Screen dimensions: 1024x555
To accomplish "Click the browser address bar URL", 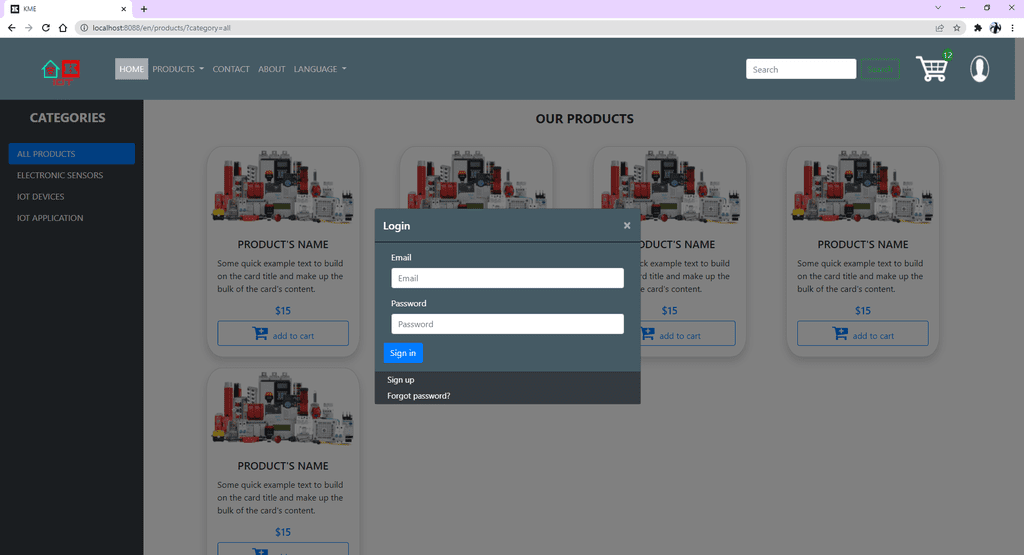I will [161, 27].
